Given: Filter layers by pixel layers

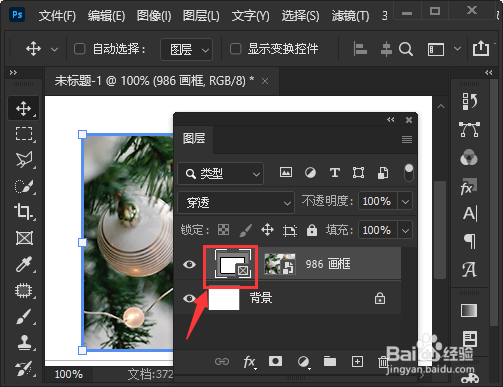Looking at the screenshot, I should tap(286, 172).
